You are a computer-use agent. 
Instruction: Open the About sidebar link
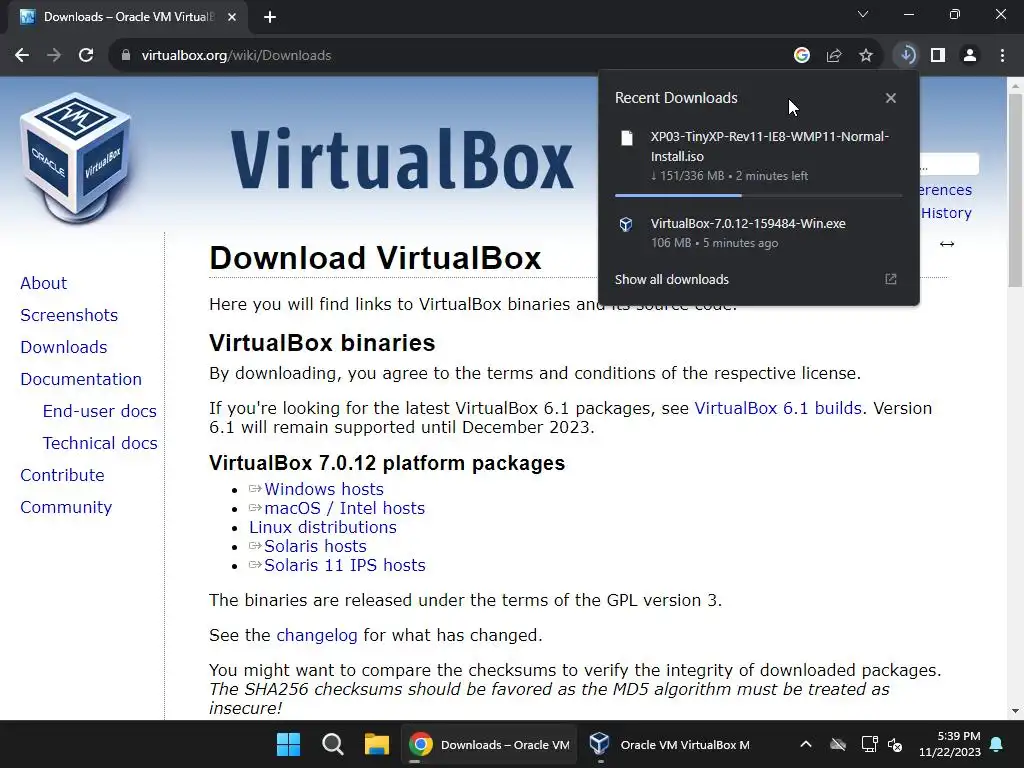[x=43, y=283]
